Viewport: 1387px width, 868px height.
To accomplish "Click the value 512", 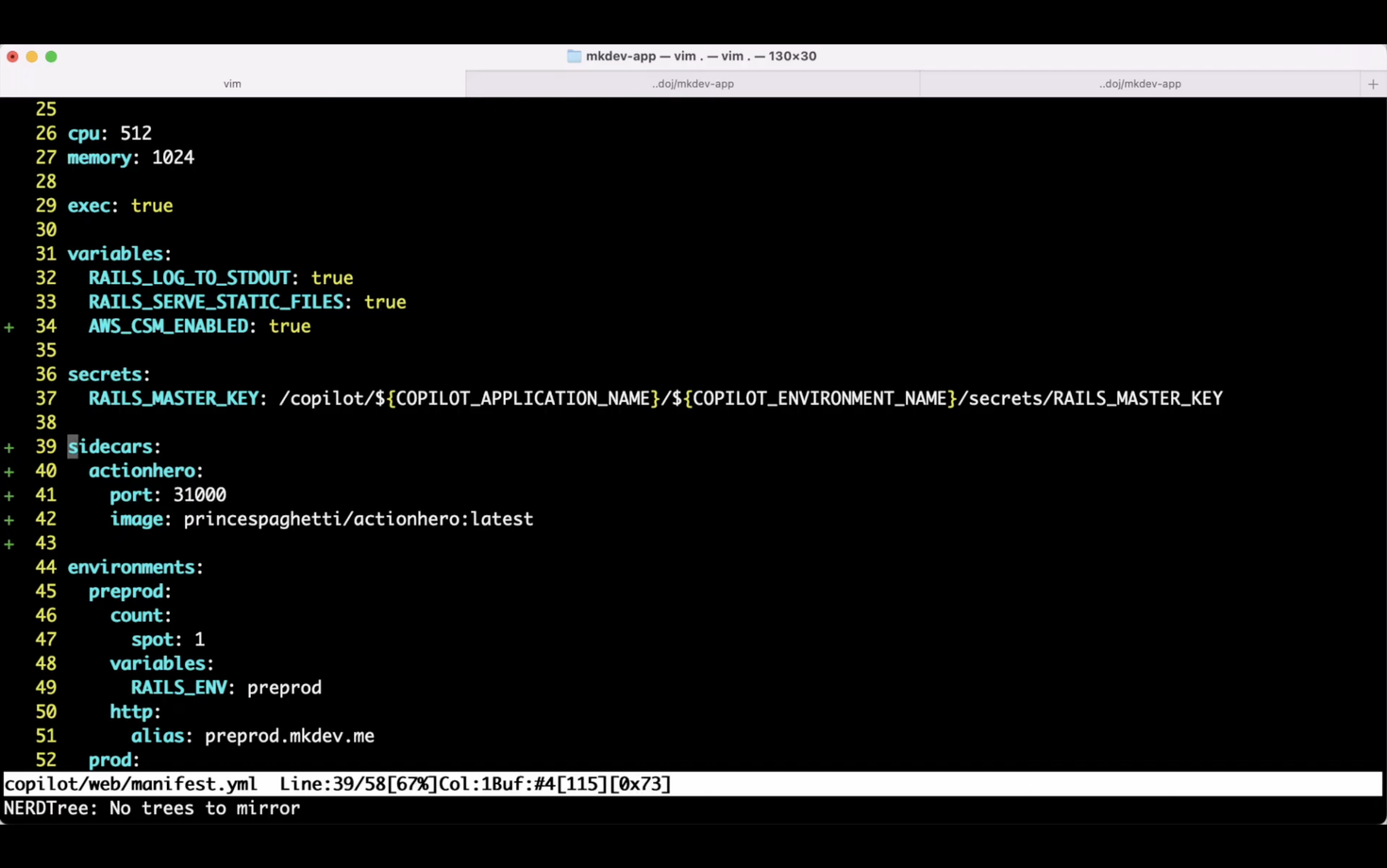I will coord(136,133).
